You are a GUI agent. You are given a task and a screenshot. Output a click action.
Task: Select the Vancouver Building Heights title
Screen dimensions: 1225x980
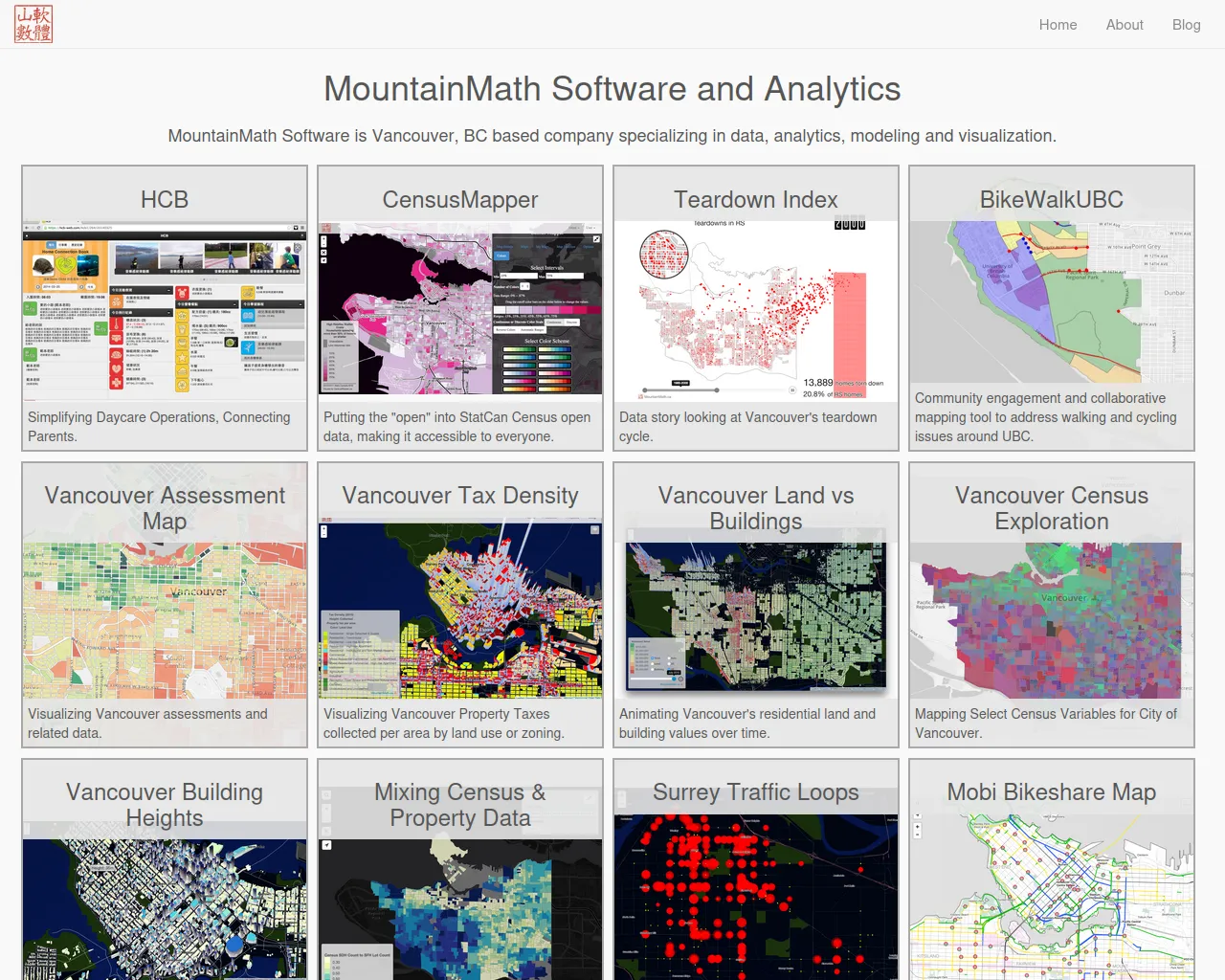(x=165, y=805)
